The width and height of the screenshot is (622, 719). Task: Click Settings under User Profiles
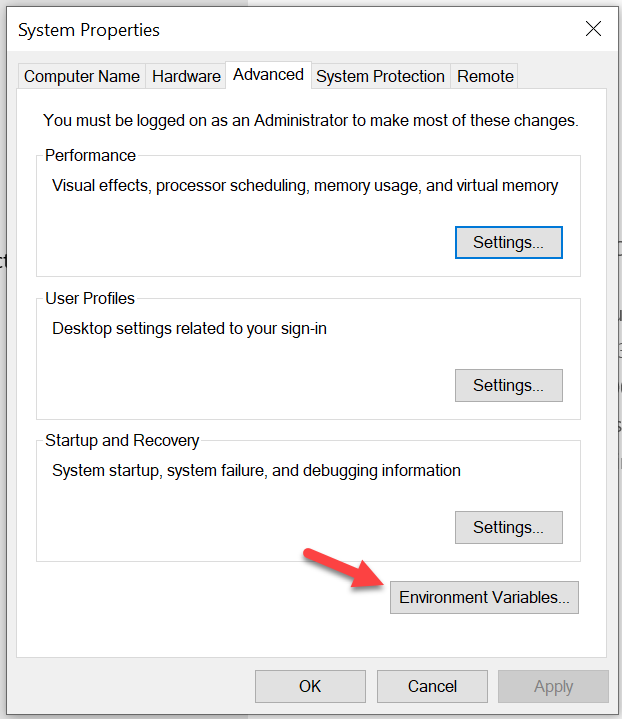[508, 385]
